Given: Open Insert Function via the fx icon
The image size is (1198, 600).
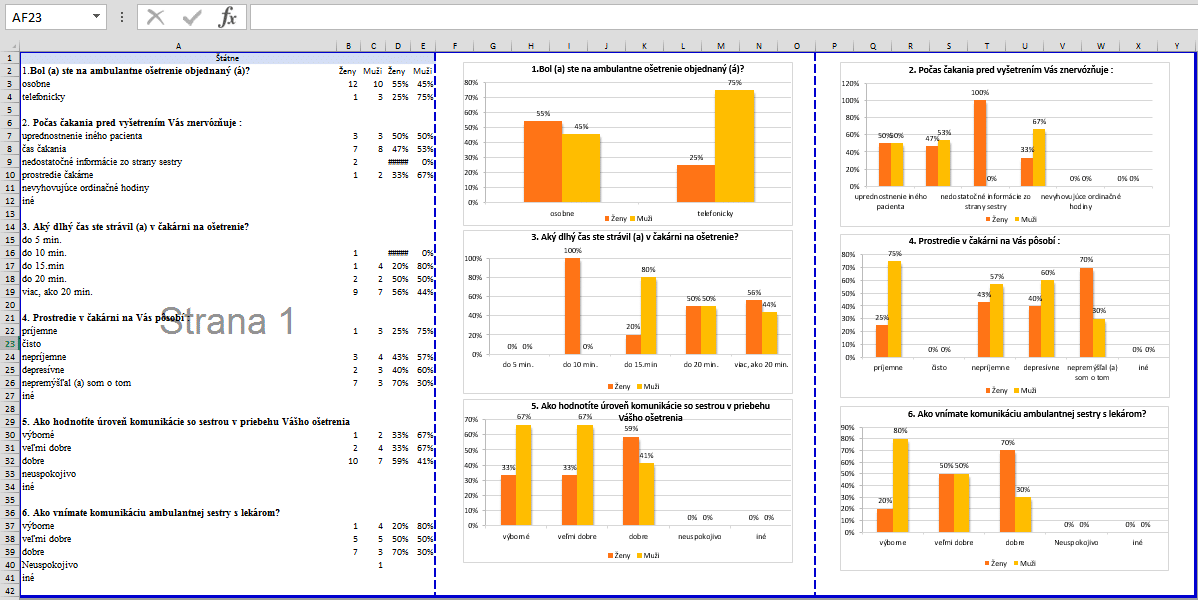Looking at the screenshot, I should (227, 17).
